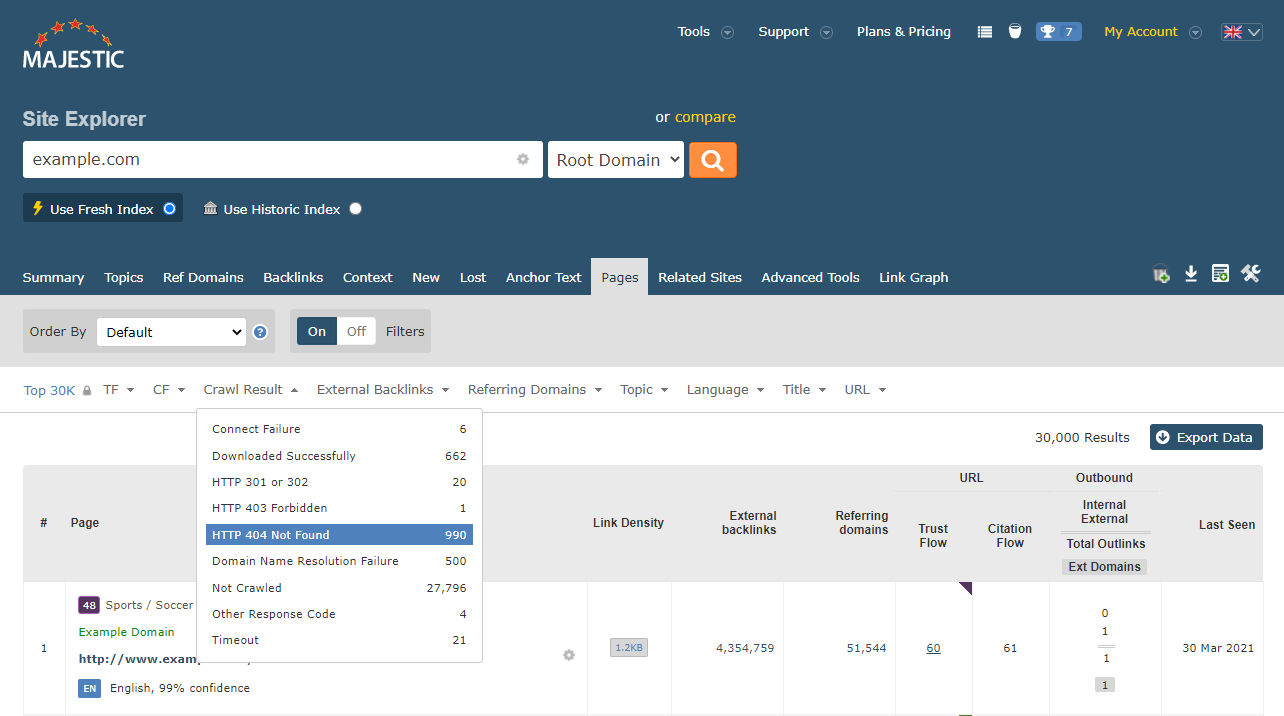Open Plans & Pricing link
Screen dimensions: 1284x716
click(x=904, y=32)
